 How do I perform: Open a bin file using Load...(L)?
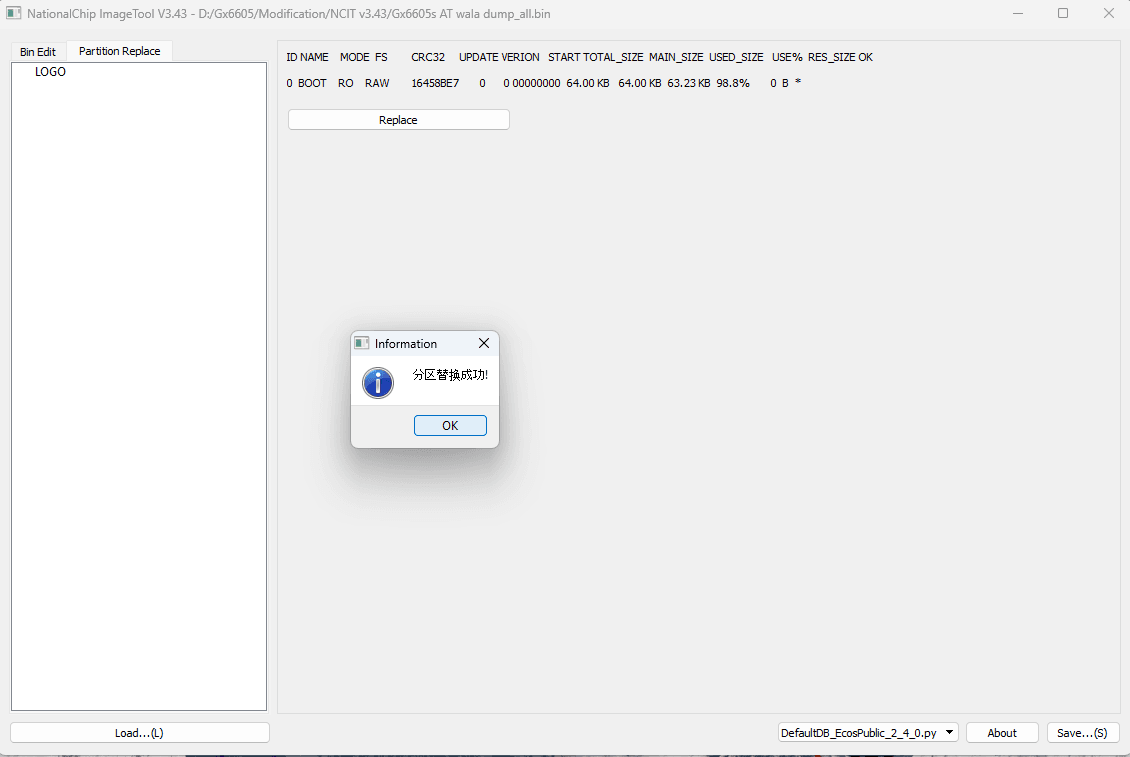pos(138,732)
